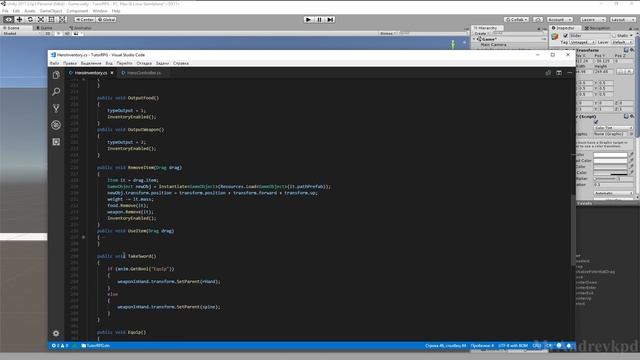Open Unity's GameObject menu
The width and height of the screenshot is (640, 360).
tap(51, 11)
